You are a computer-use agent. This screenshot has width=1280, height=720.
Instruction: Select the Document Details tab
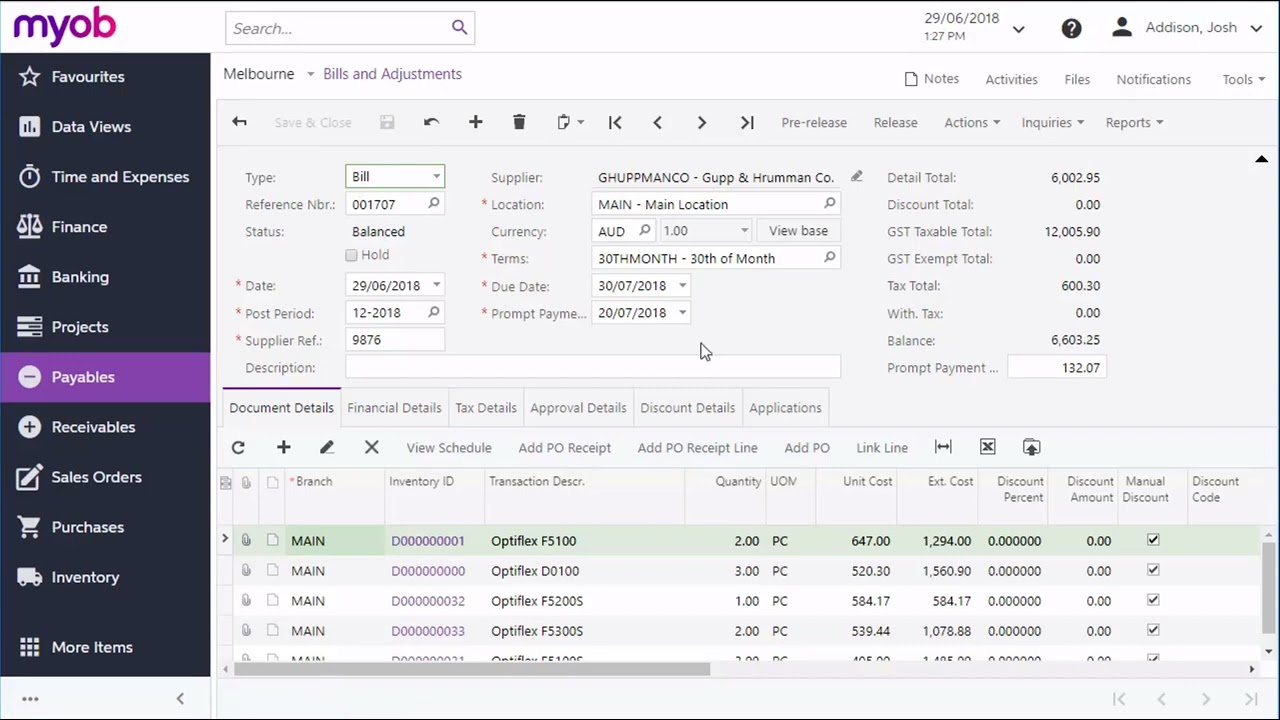pyautogui.click(x=281, y=407)
